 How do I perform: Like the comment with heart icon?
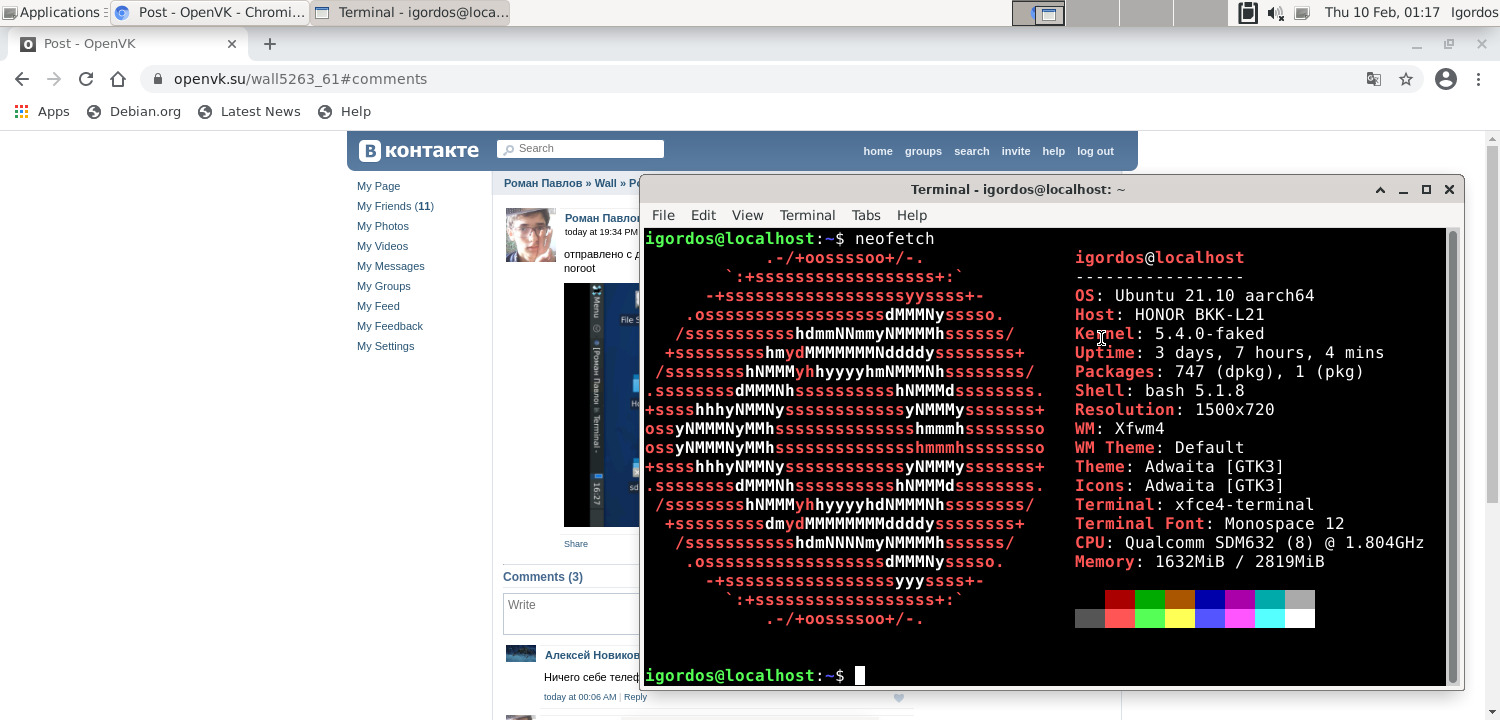click(x=898, y=698)
